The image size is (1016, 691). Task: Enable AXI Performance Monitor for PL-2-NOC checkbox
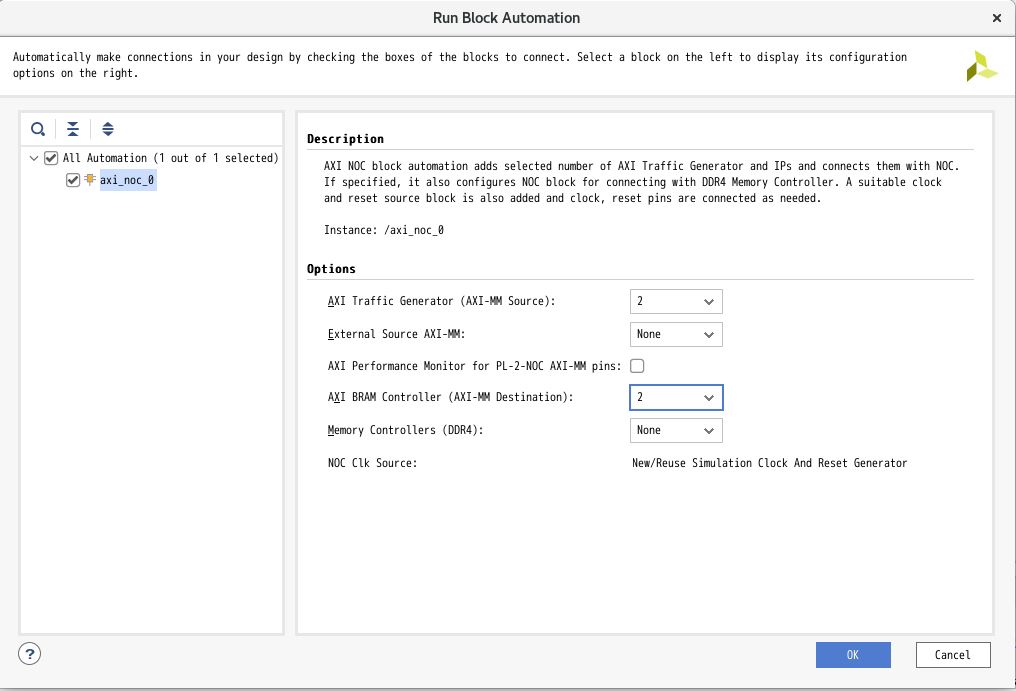coord(637,366)
